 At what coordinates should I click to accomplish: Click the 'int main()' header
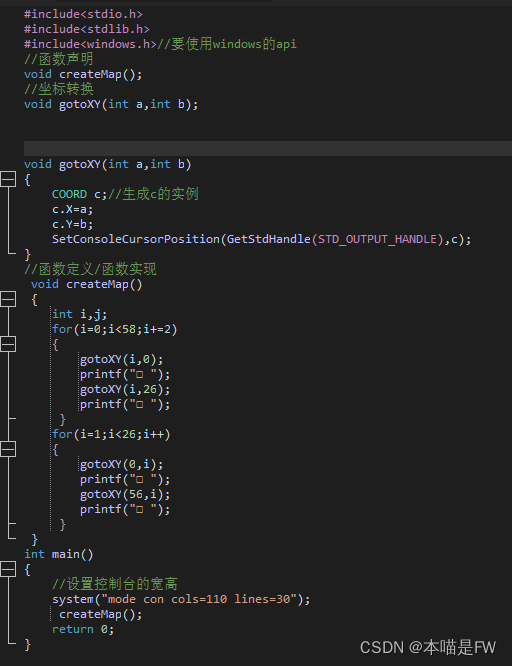coord(59,554)
